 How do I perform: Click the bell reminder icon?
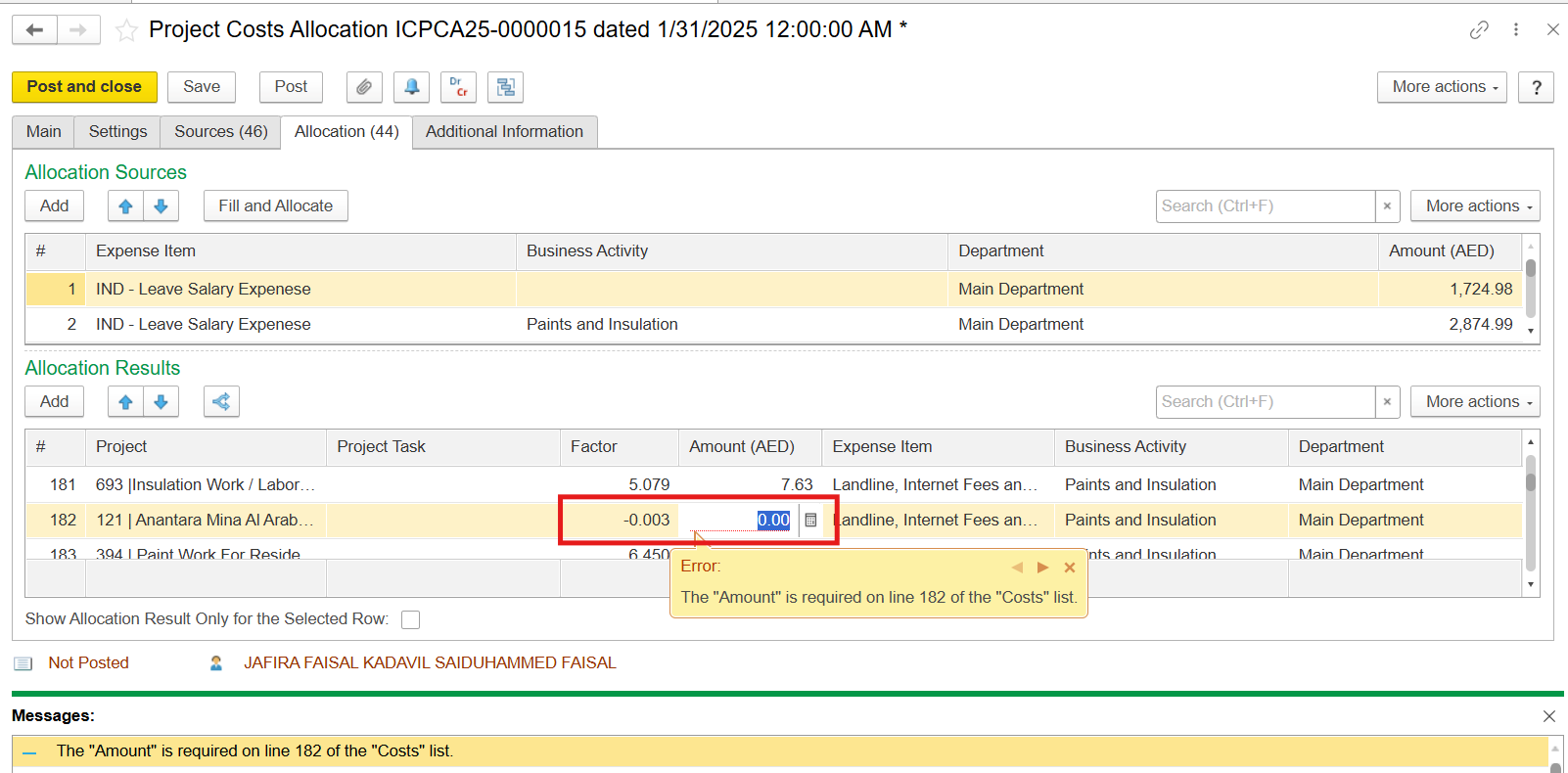(411, 87)
